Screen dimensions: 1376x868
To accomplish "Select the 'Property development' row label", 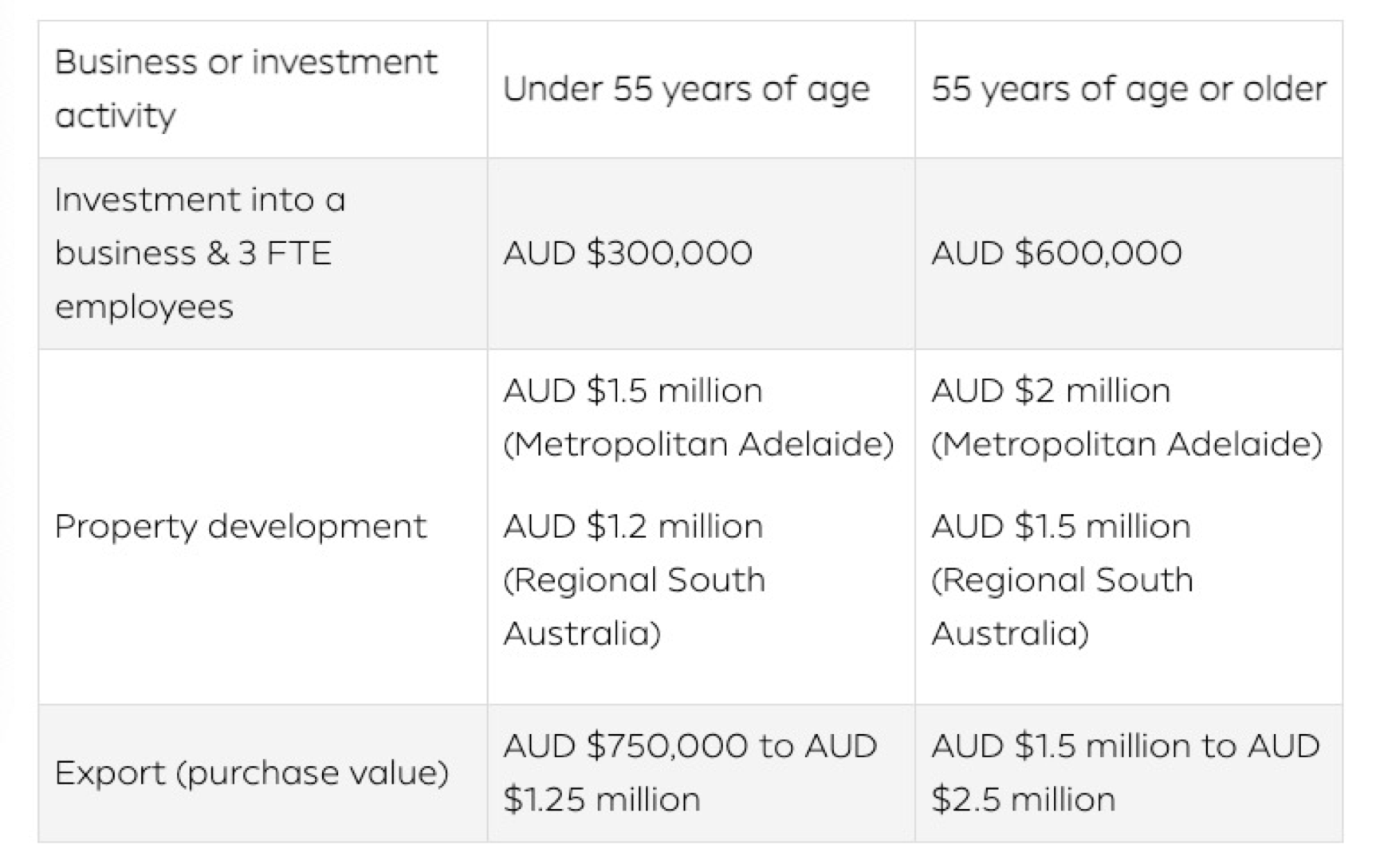I will pos(241,527).
